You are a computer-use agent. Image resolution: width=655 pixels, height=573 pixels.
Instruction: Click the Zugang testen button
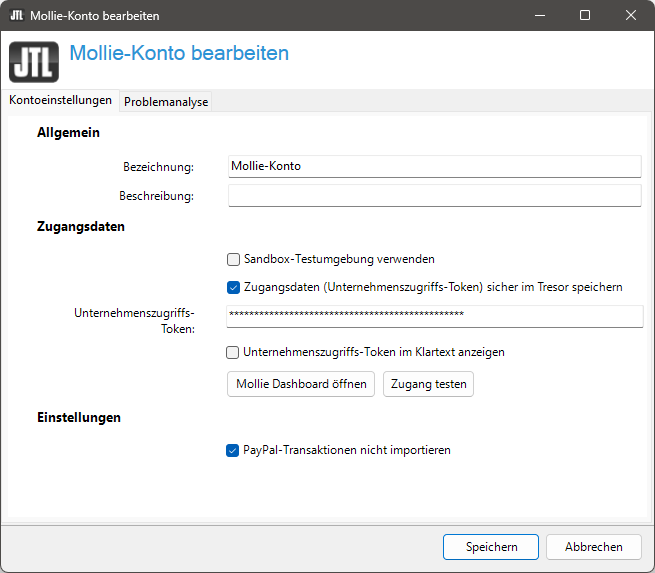428,384
